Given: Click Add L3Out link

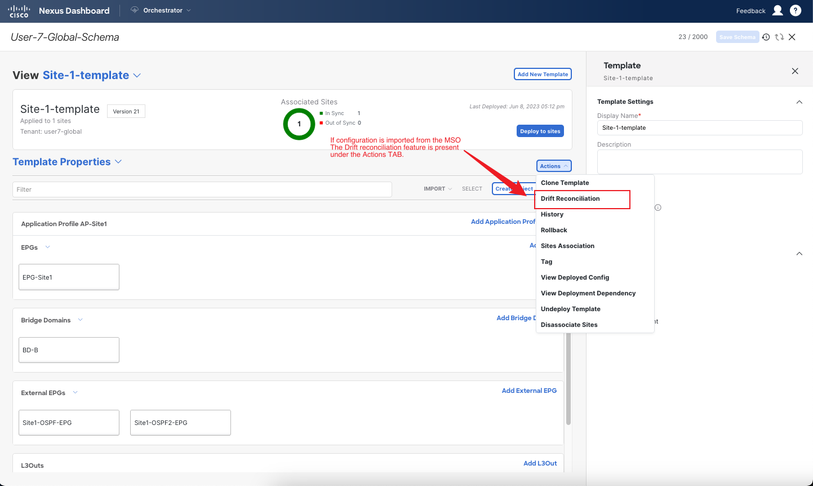Looking at the screenshot, I should [540, 463].
